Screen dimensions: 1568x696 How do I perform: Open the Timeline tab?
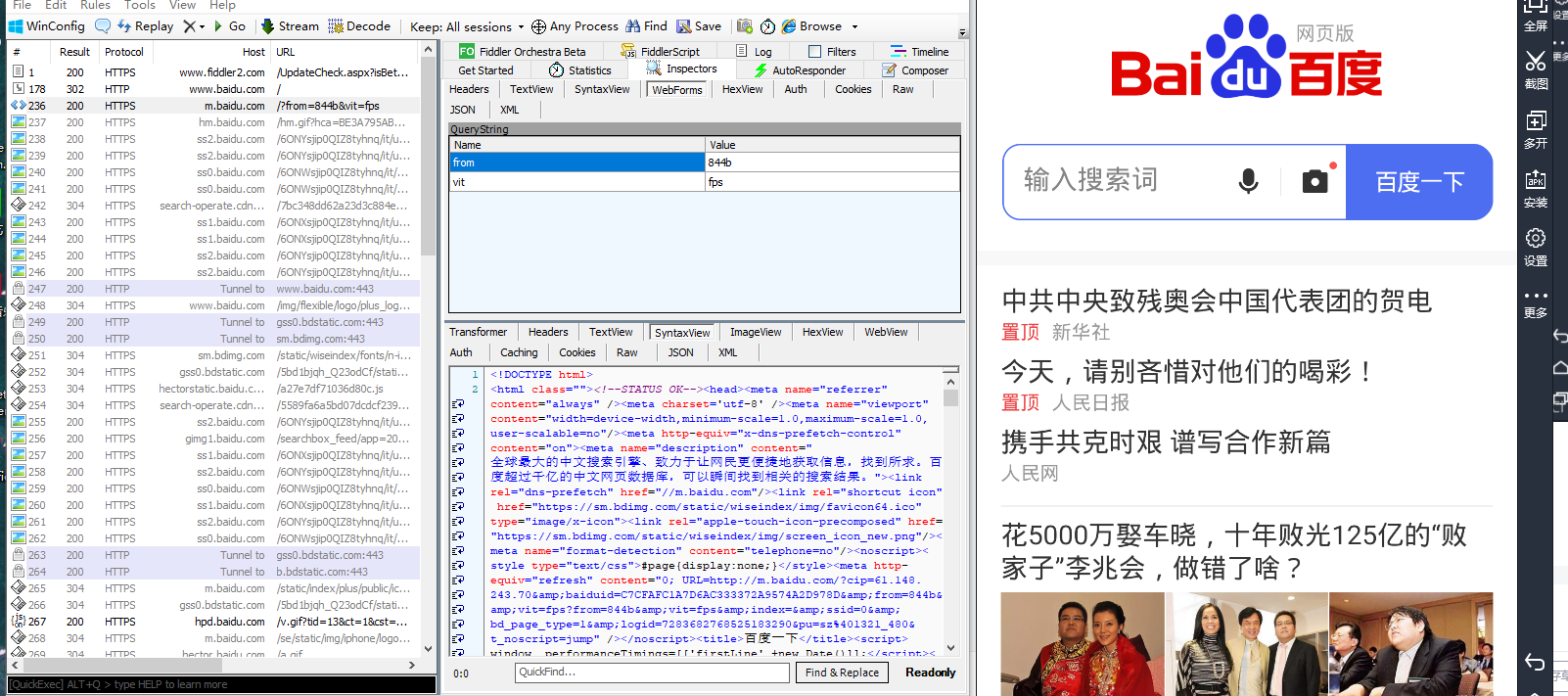click(x=920, y=52)
